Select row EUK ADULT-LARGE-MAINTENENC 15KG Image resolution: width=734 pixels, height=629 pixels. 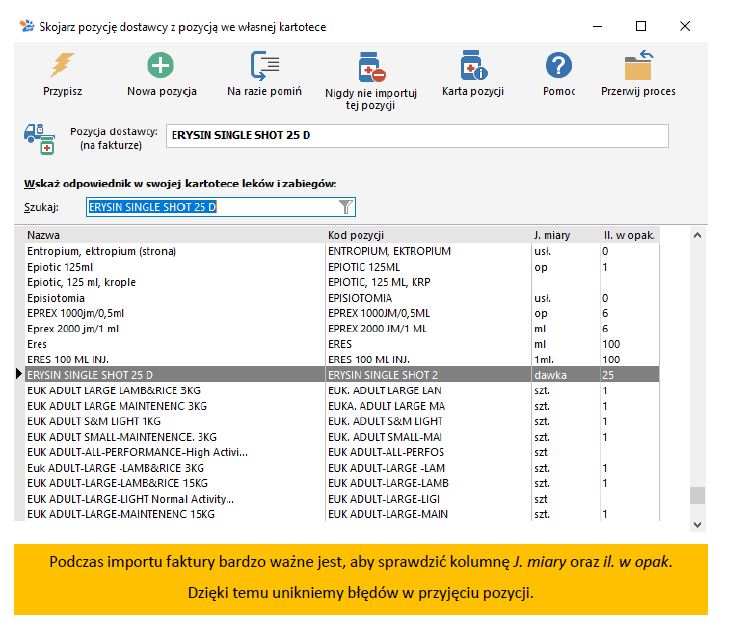[342, 514]
